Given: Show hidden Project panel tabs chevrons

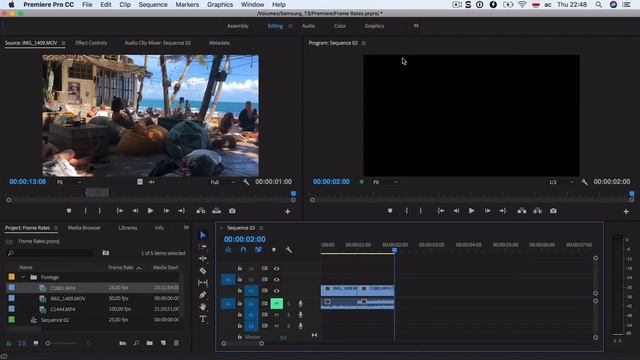Looking at the screenshot, I should pos(186,227).
